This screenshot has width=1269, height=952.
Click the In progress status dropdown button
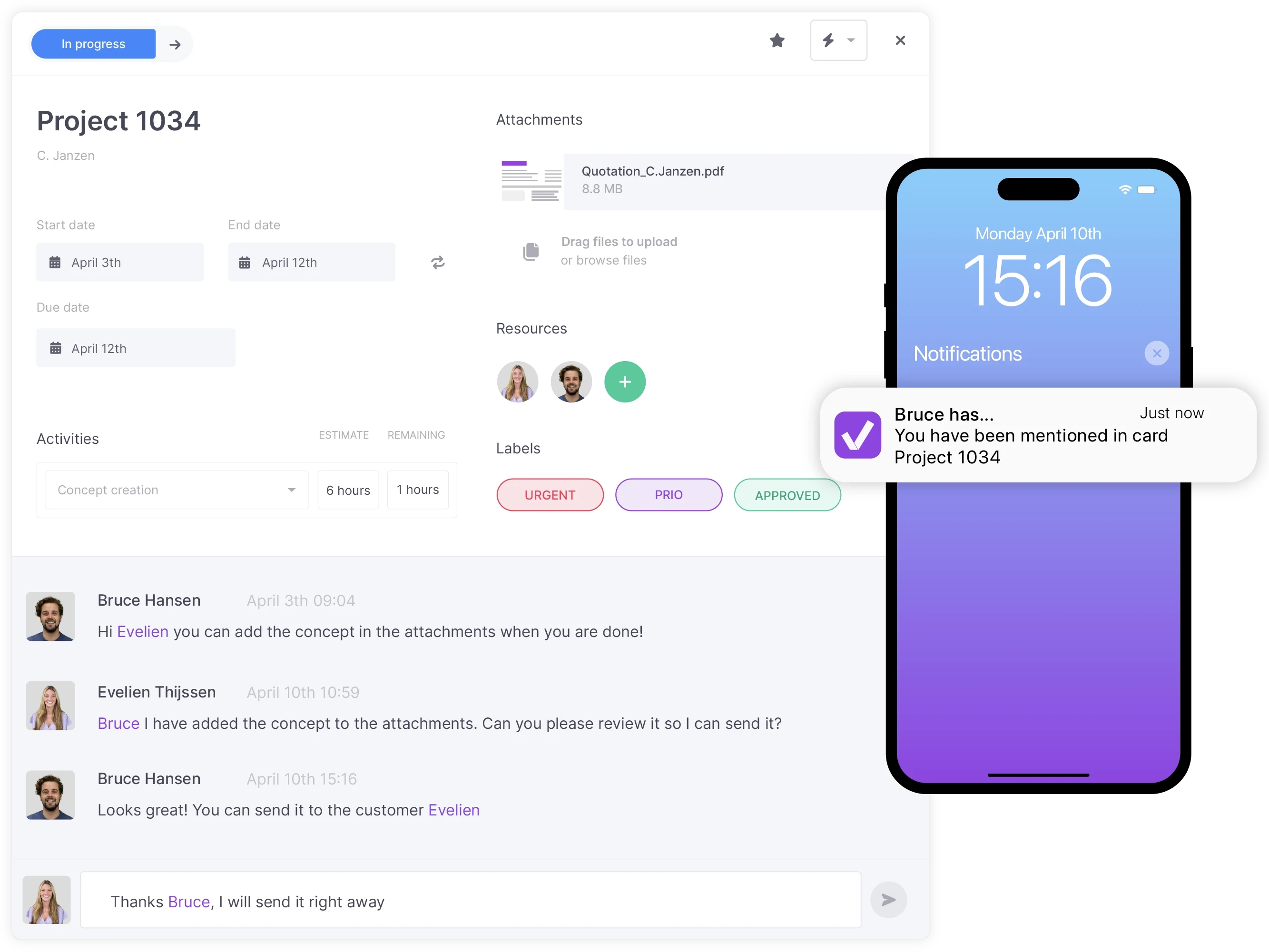92,43
